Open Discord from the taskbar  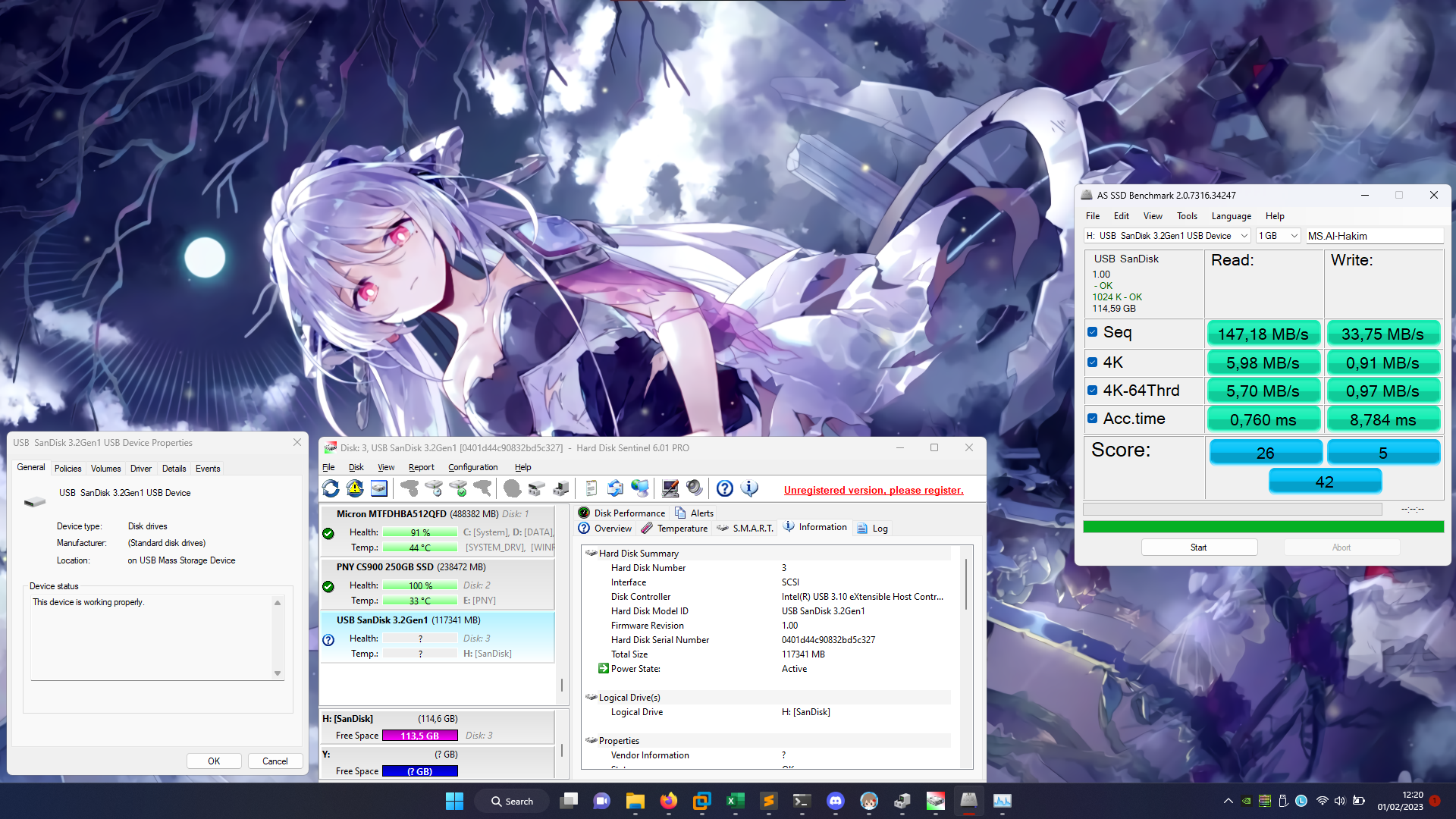click(x=836, y=801)
